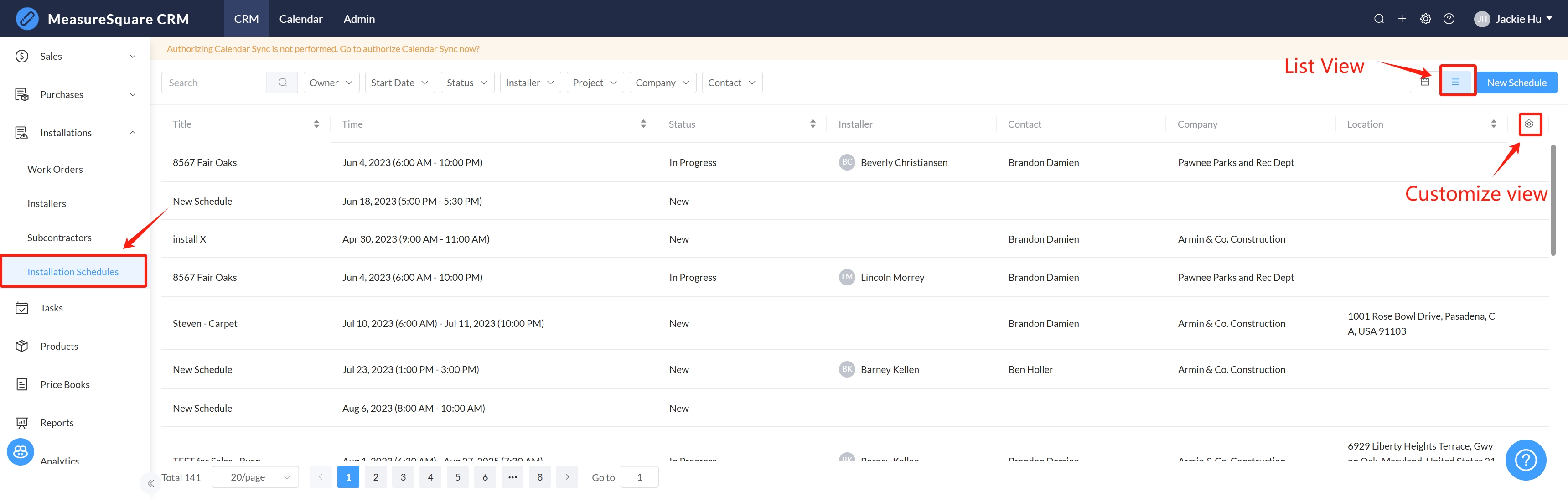Viewport: 1568px width, 502px height.
Task: Open the help question mark in header
Action: (x=1449, y=19)
